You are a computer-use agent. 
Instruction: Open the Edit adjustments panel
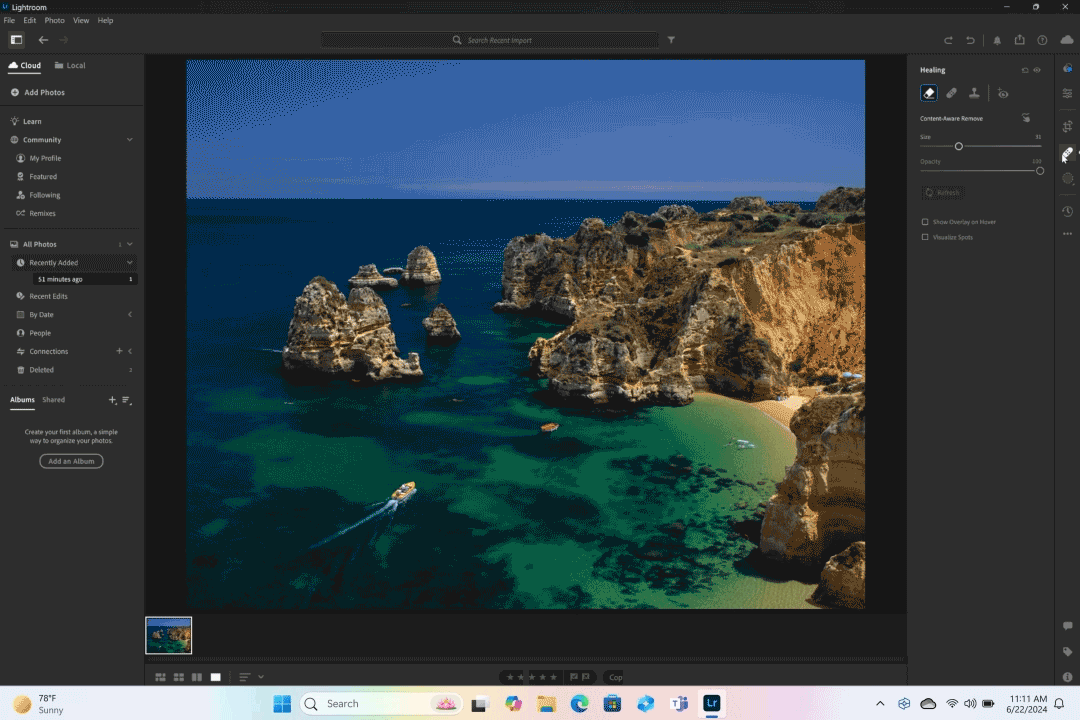coord(1067,92)
